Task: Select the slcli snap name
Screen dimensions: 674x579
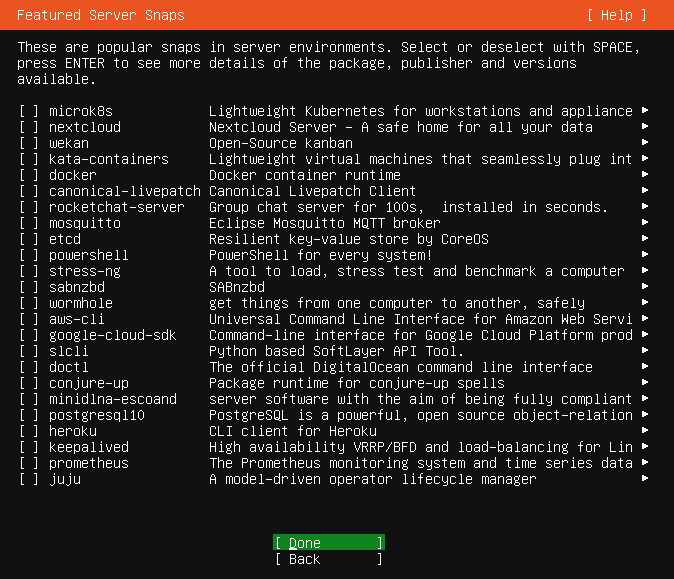Action: coord(69,351)
